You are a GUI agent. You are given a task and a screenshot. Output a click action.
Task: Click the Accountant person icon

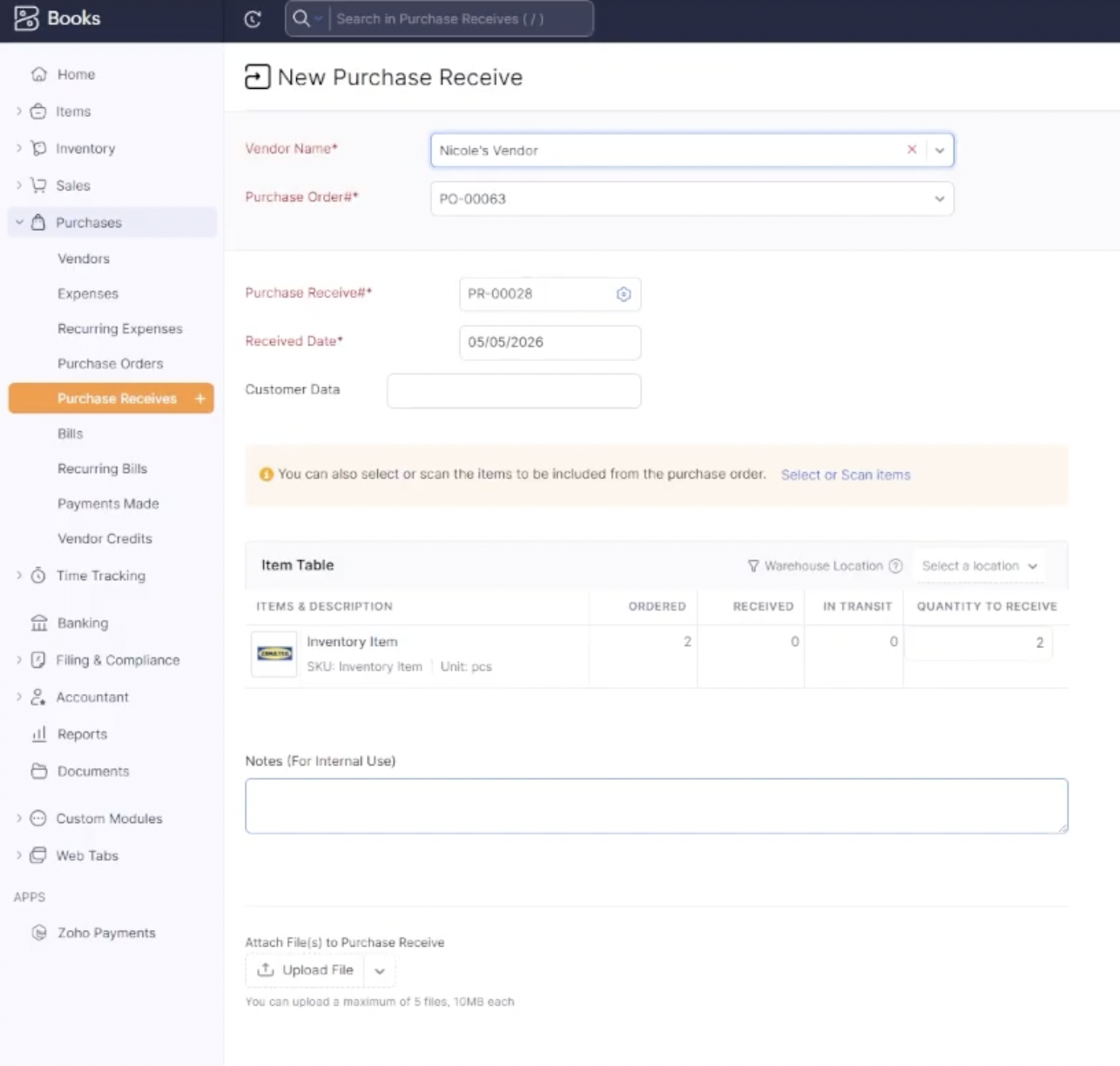(38, 697)
